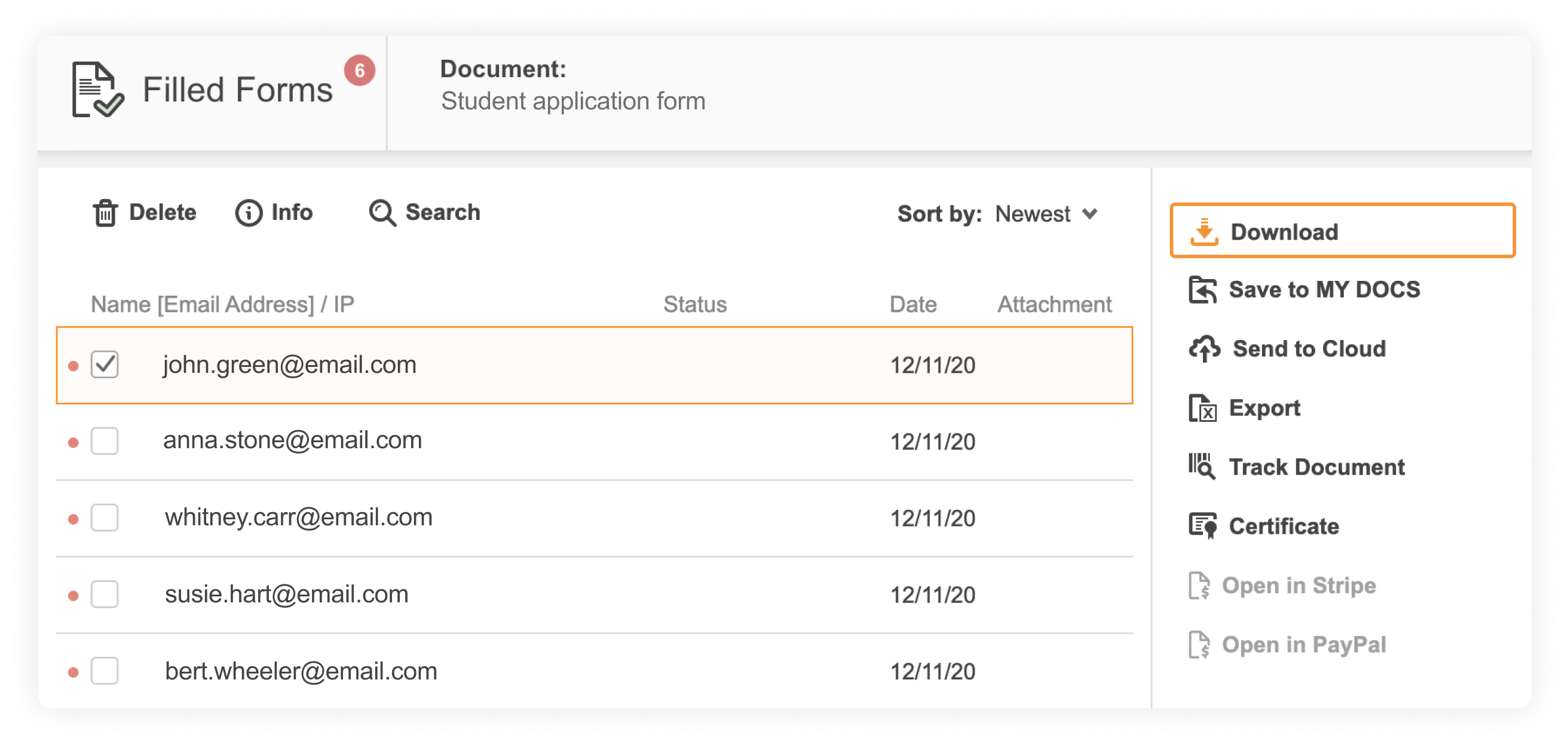Select the Export icon

pyautogui.click(x=1204, y=408)
